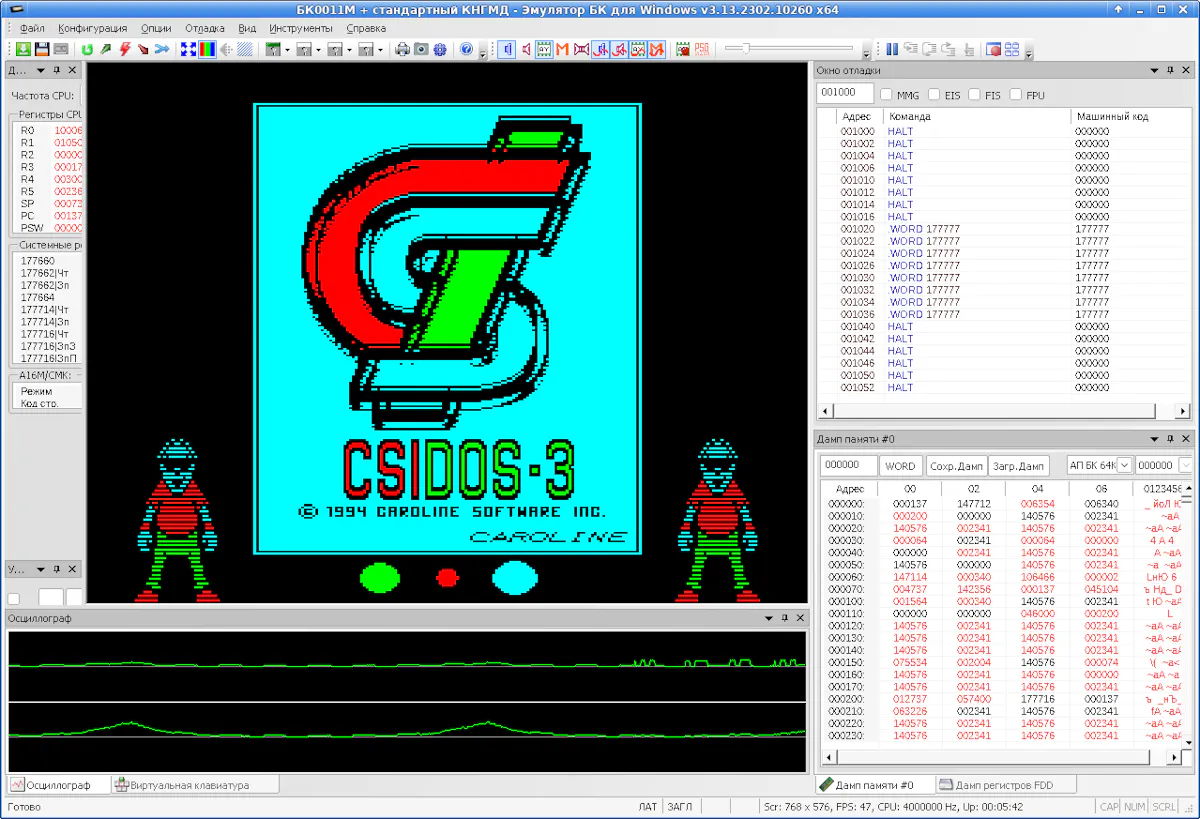
Task: Open the tape cassette manager icon
Action: tap(61, 49)
